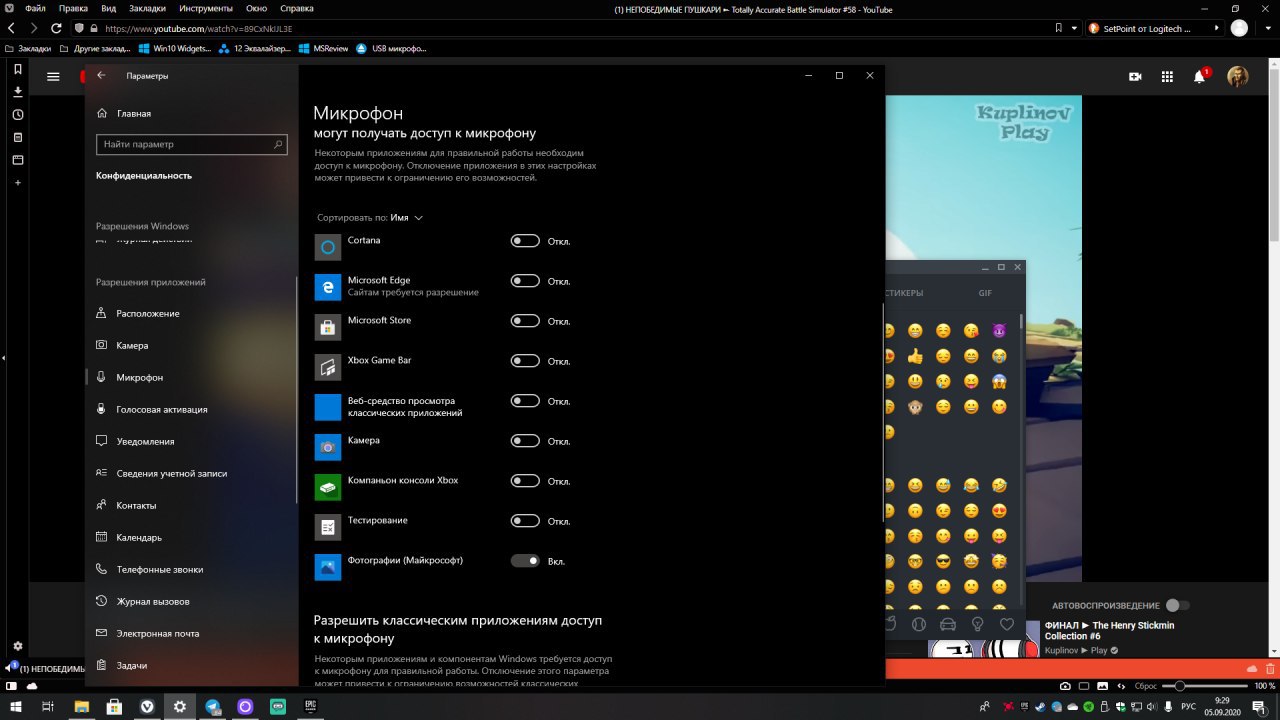Open Правка menu
1280x720 pixels.
(x=73, y=8)
